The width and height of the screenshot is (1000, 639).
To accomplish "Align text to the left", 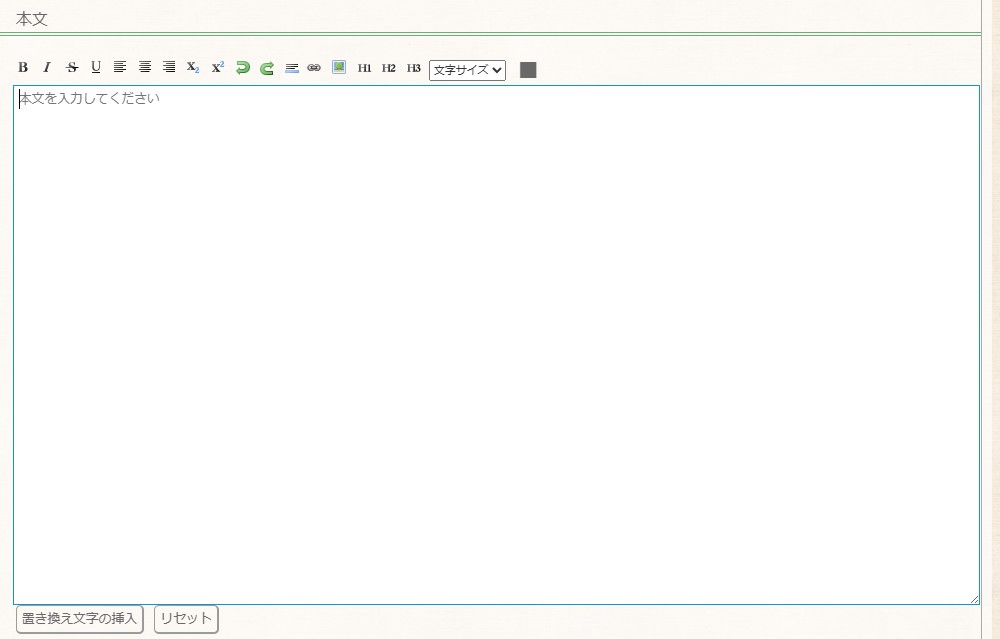I will pyautogui.click(x=120, y=67).
